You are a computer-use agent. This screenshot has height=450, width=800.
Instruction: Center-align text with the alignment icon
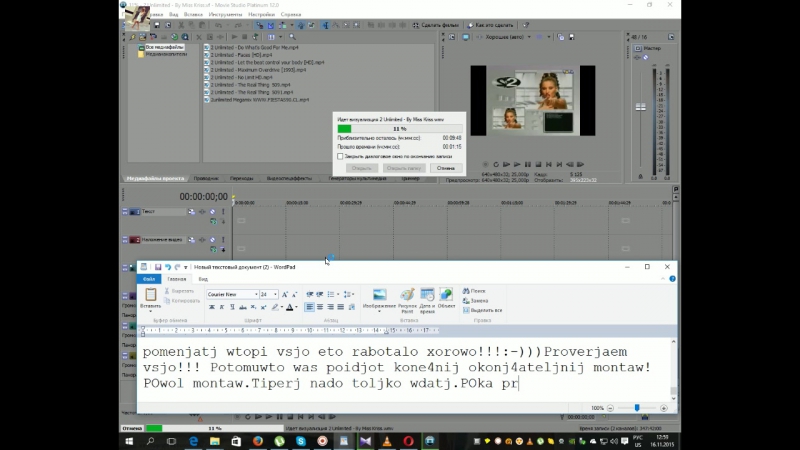point(322,307)
